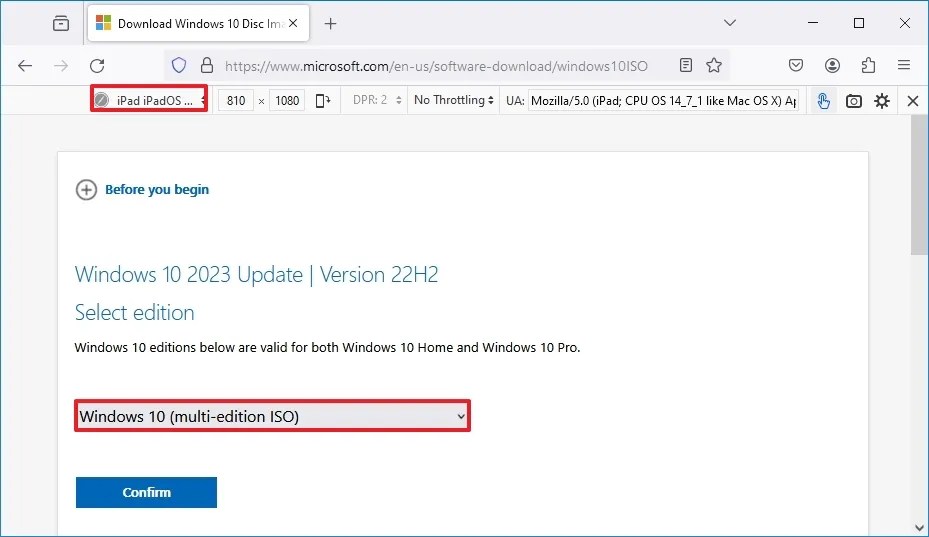View site security padlock info

207,66
